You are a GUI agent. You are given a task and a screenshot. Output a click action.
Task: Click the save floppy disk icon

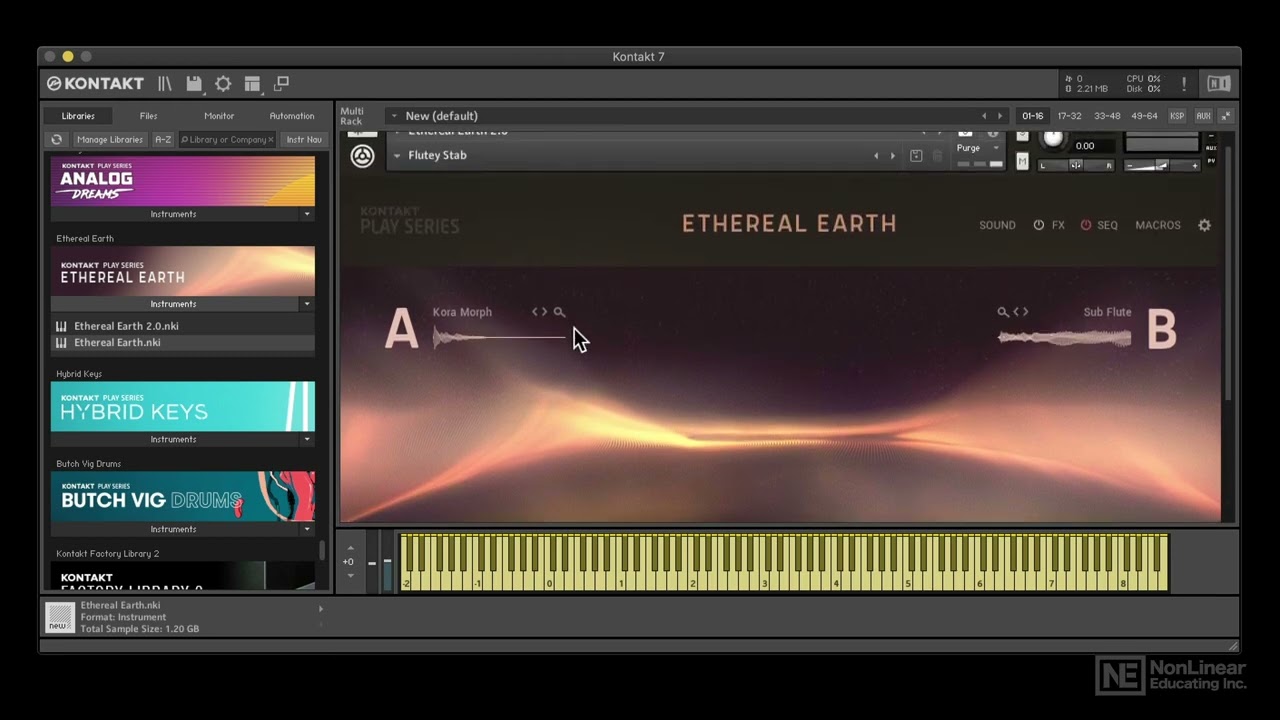(194, 84)
